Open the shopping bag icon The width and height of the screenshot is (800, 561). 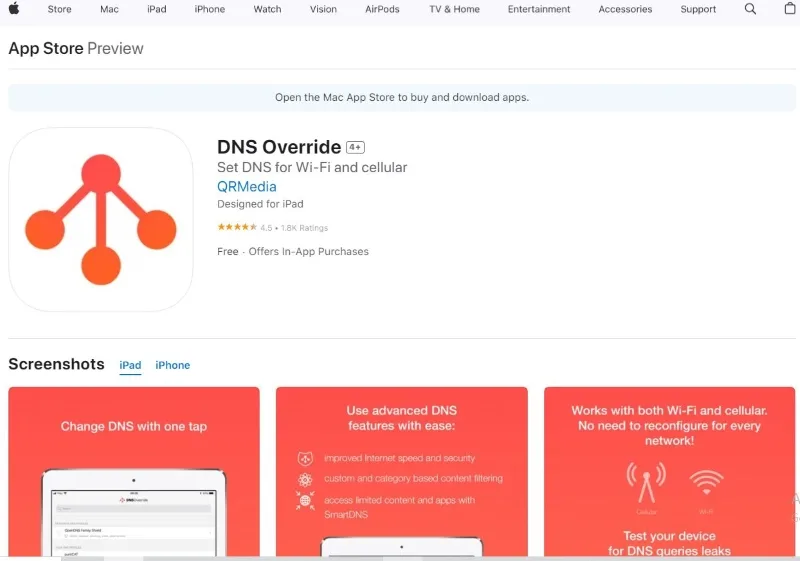click(x=790, y=8)
